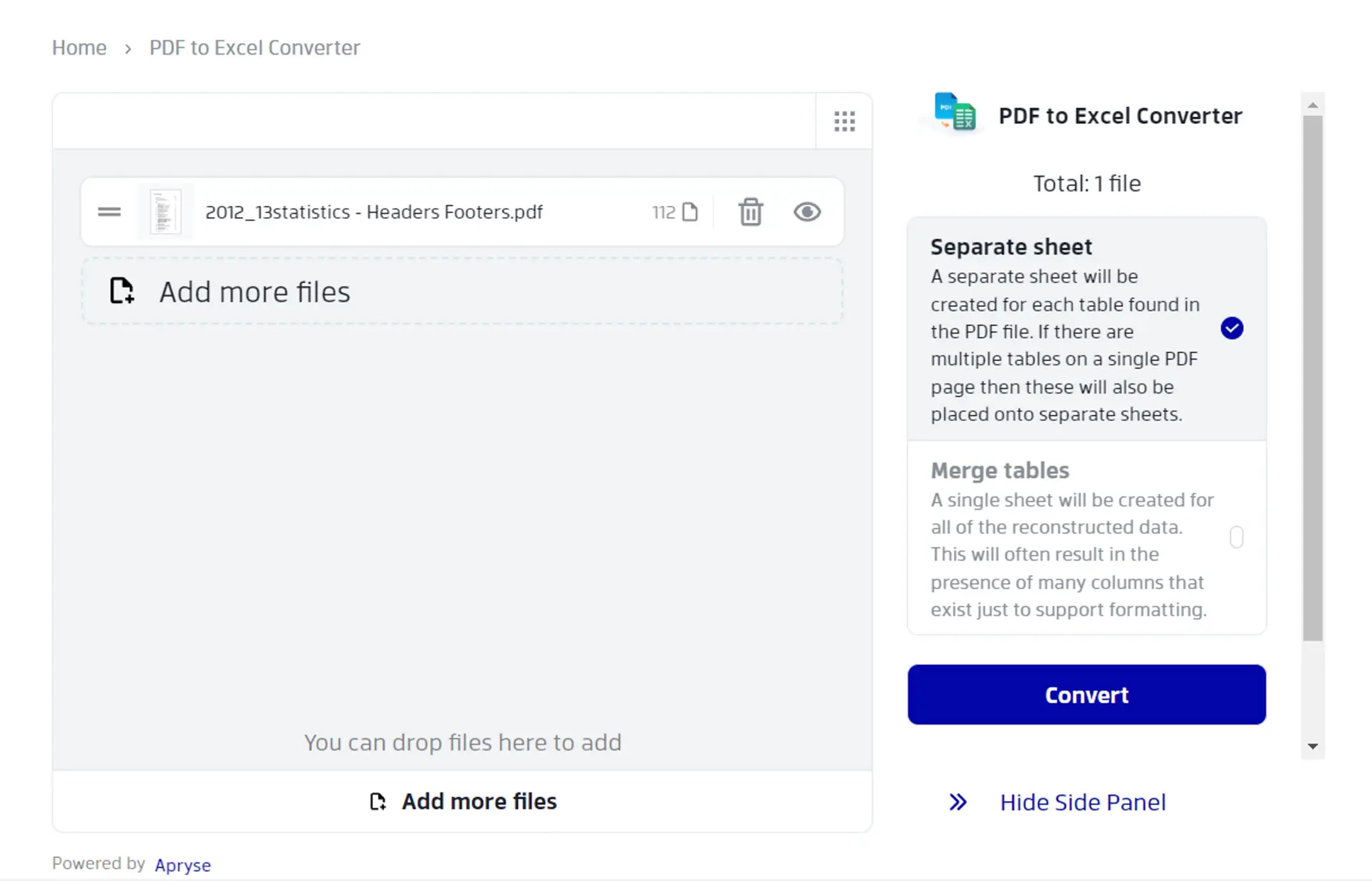Click Hide Side Panel link

[x=1083, y=802]
